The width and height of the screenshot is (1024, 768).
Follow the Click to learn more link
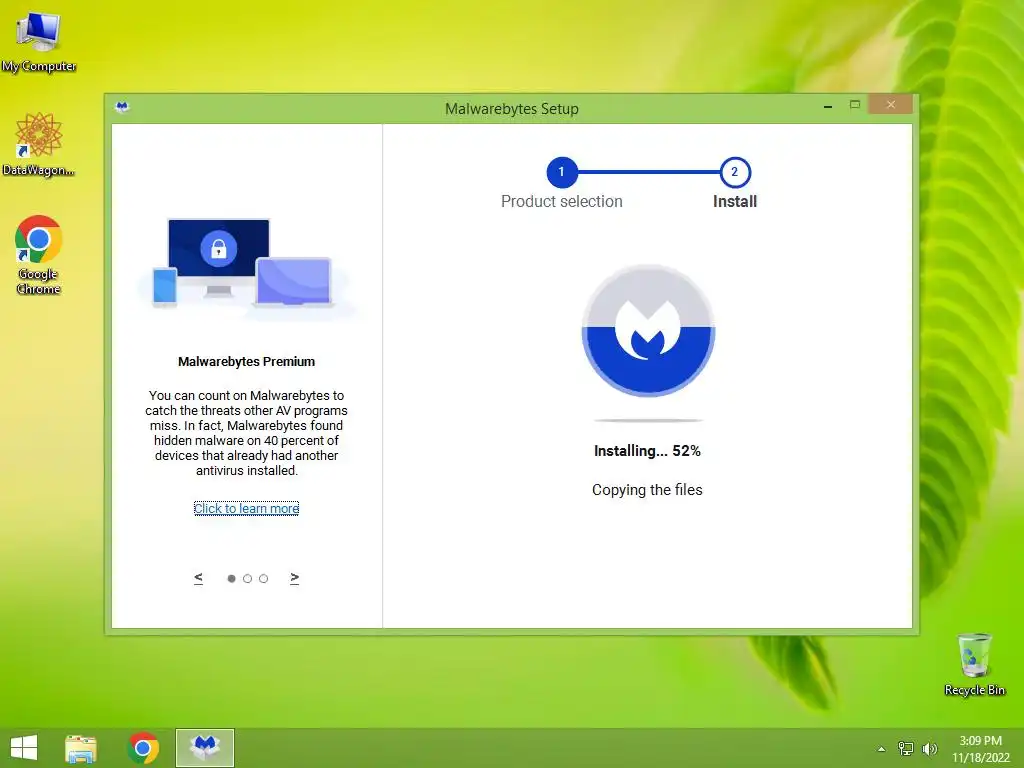coord(246,508)
